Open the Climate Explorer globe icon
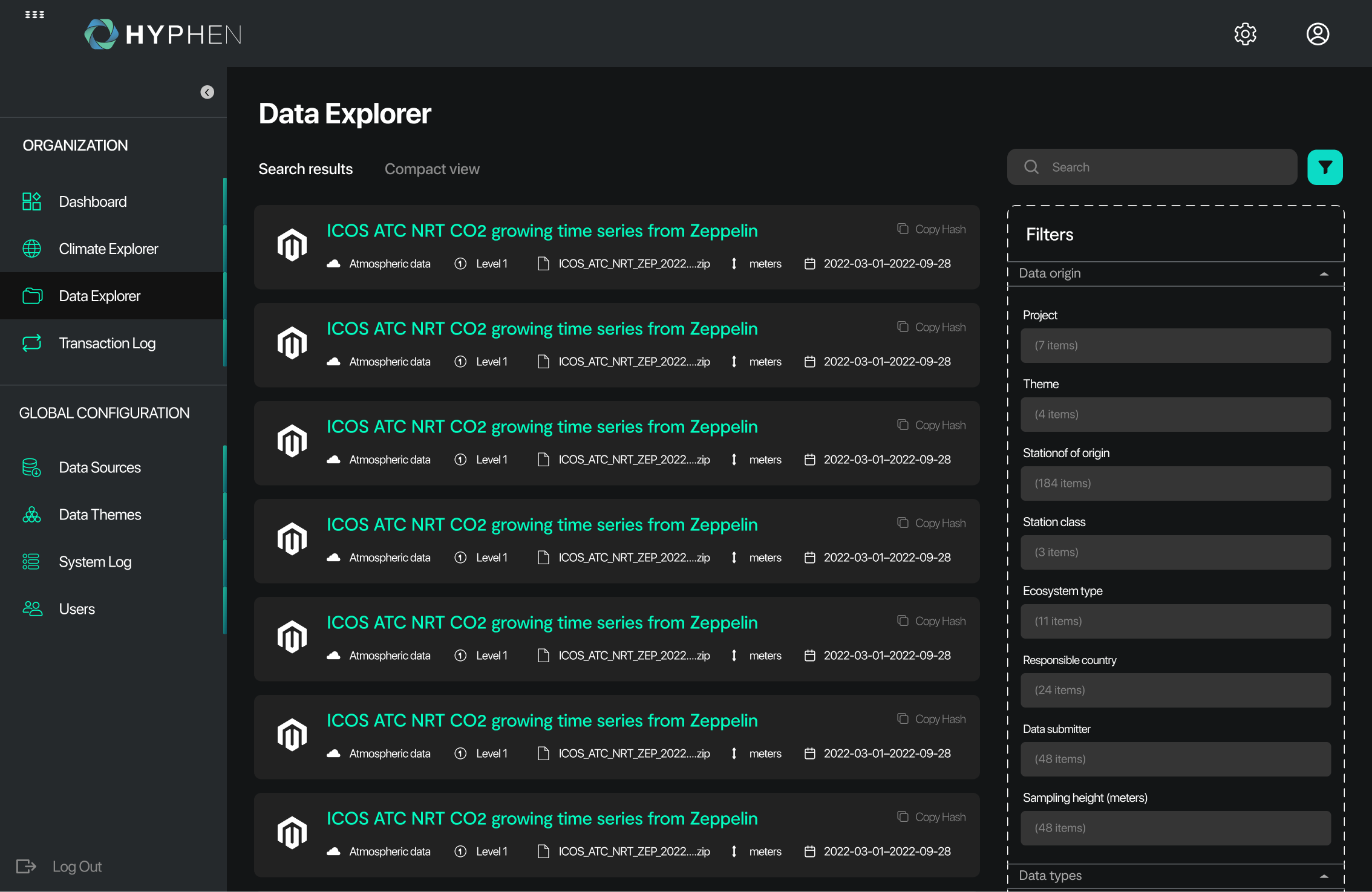Viewport: 1372px width, 892px height. (31, 249)
